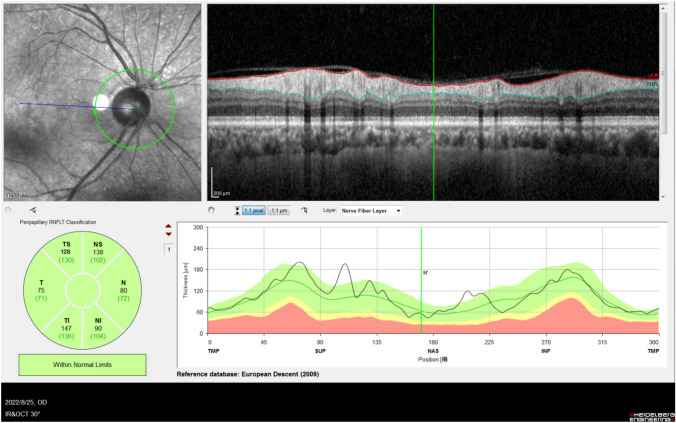Click the red down arrow beside thickness chart
Screen dimensions: 676x423
pyautogui.click(x=168, y=236)
